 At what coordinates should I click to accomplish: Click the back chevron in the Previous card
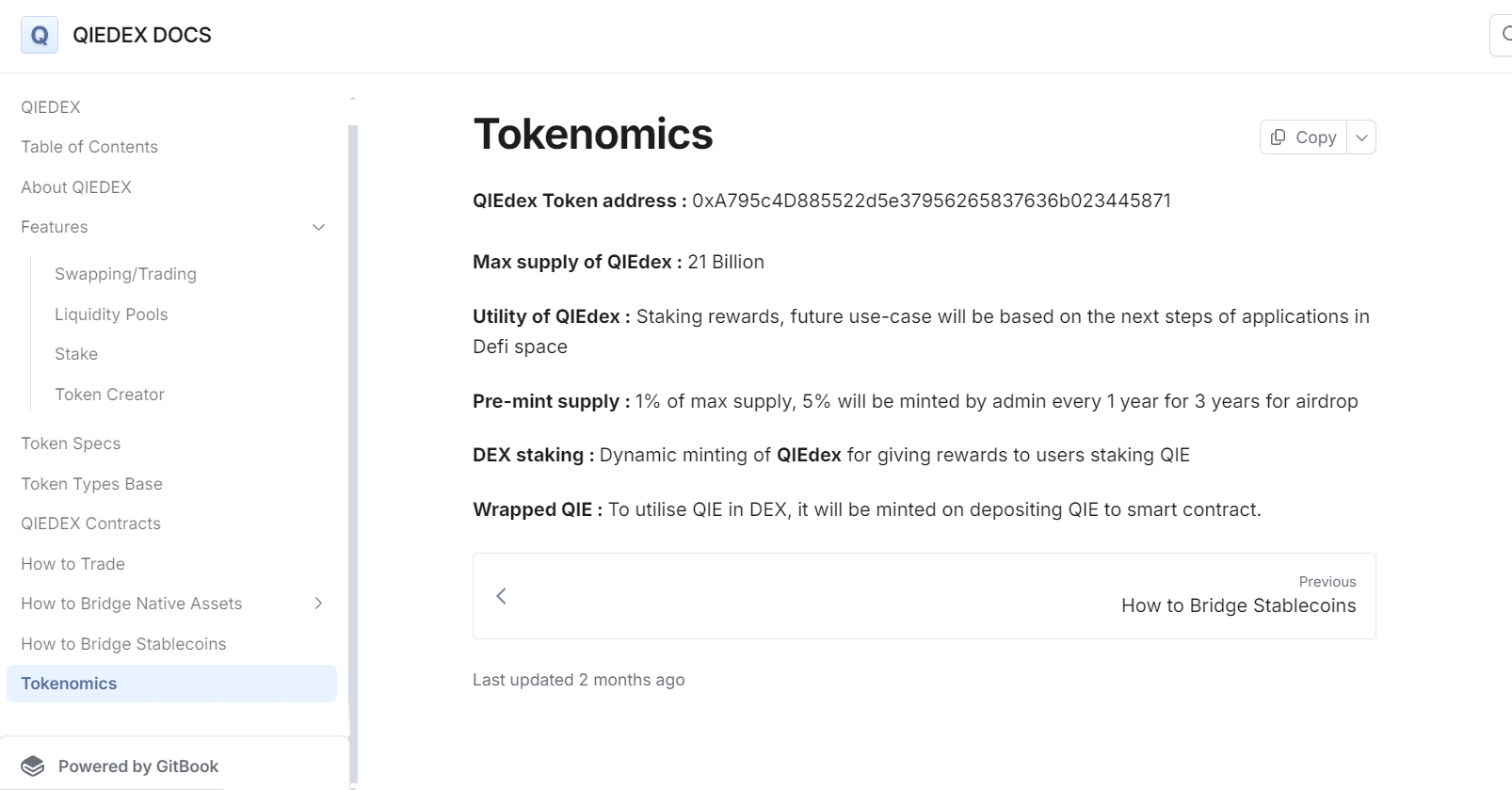click(501, 595)
